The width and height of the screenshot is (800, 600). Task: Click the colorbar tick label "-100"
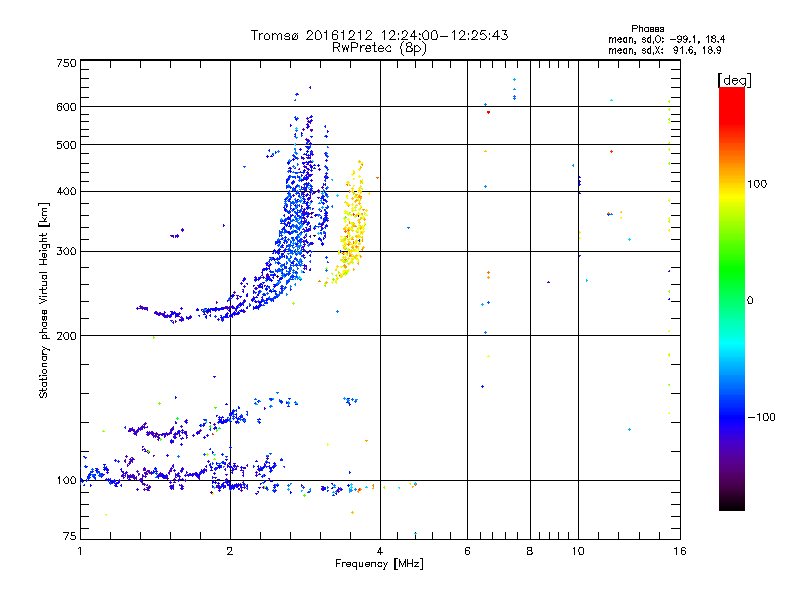click(761, 417)
